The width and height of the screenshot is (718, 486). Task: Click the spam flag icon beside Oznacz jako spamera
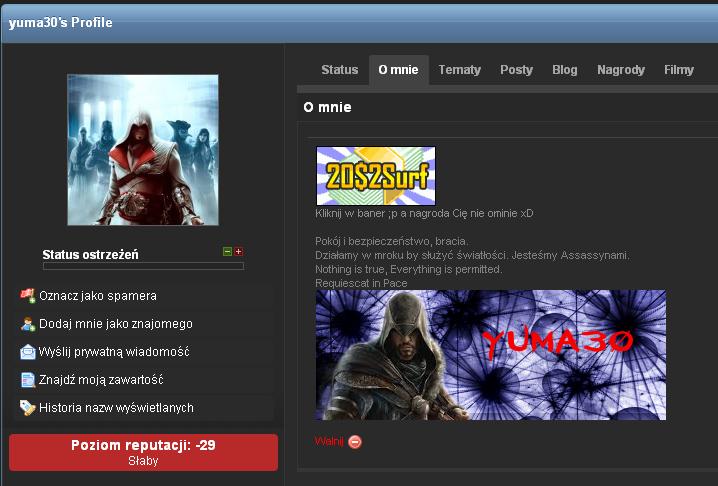coord(27,296)
